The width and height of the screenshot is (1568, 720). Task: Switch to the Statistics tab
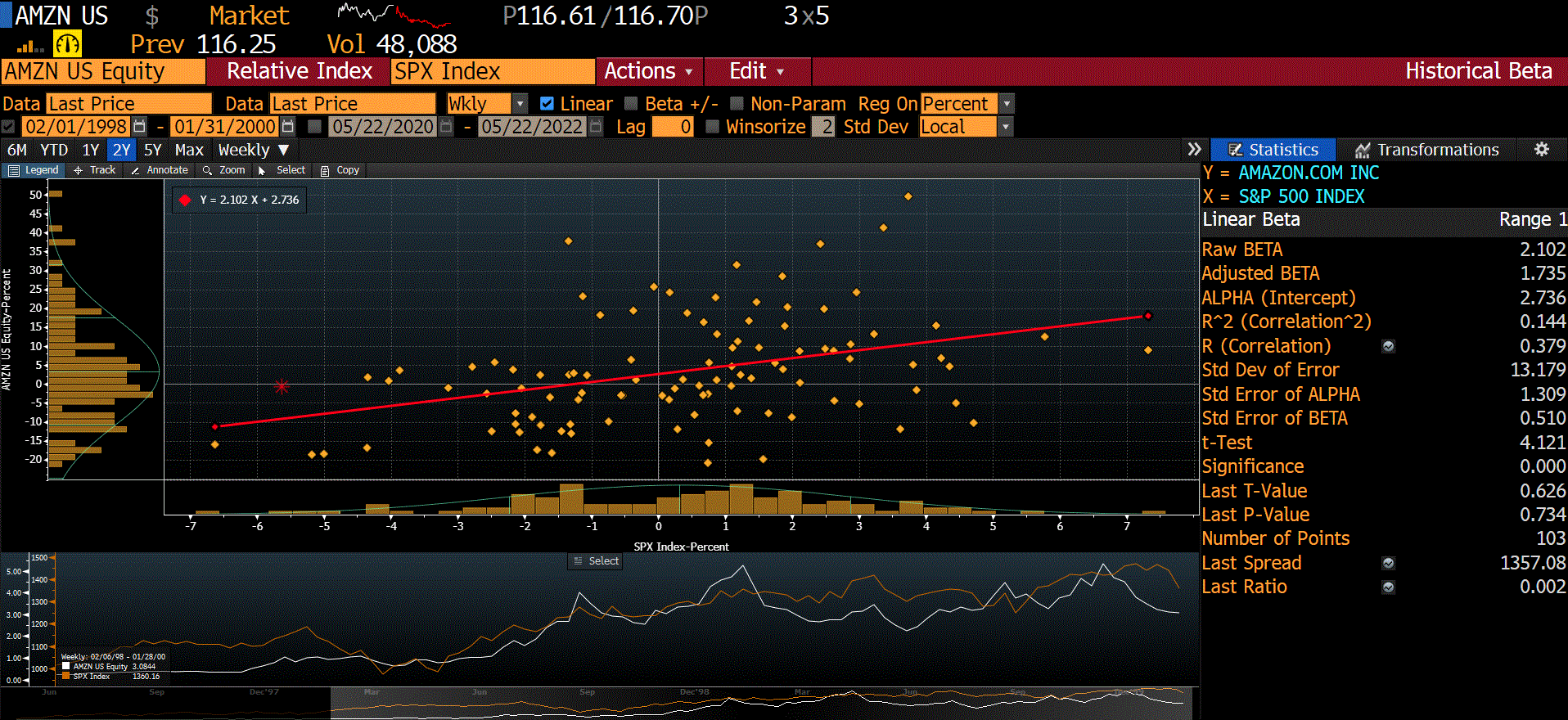pos(1273,150)
